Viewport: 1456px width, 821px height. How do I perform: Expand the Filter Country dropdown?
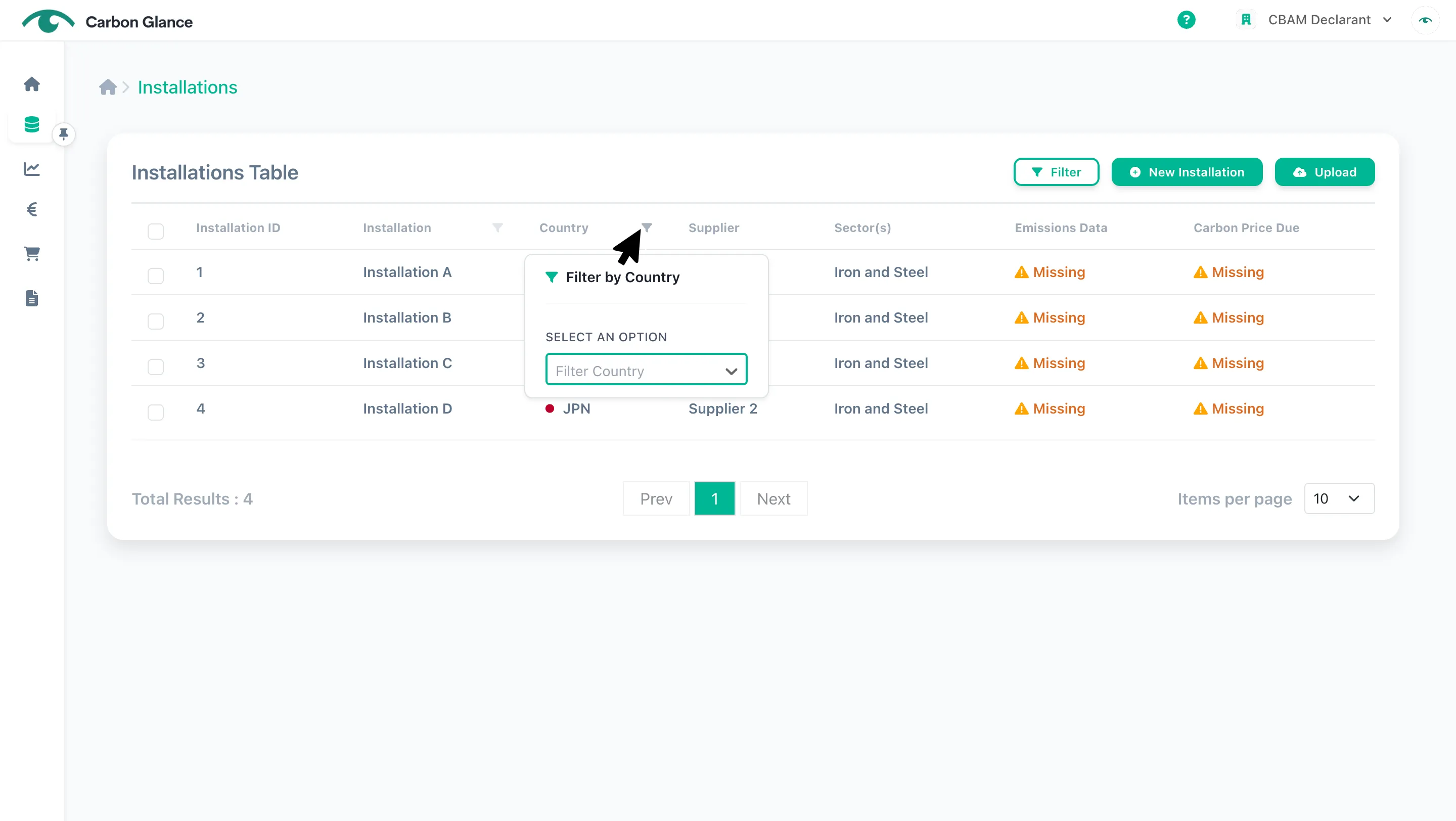tap(646, 370)
